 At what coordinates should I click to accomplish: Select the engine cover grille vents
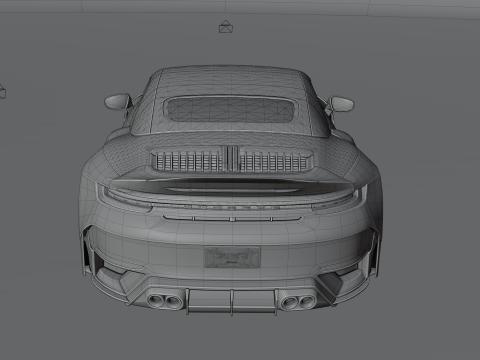click(x=231, y=159)
